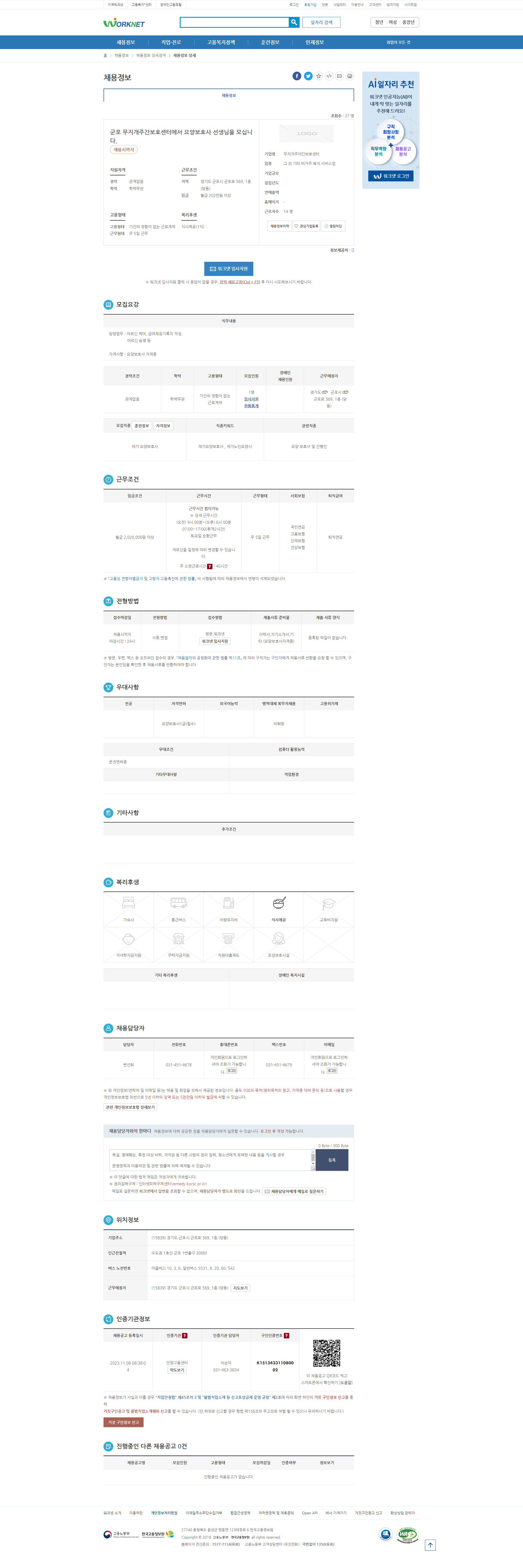523x1568 pixels.
Task: Click the 자녀학자금지원 benefit icon
Action: [x=129, y=939]
